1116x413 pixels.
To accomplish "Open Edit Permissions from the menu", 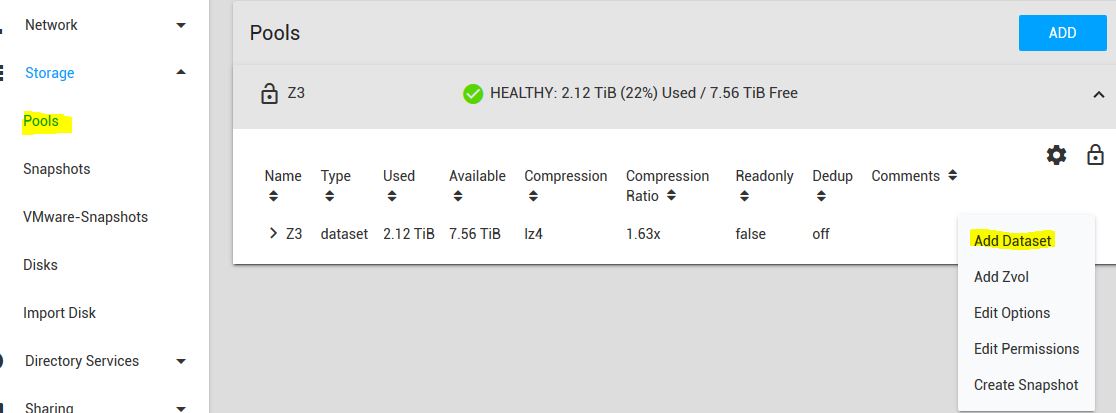I will pos(1026,349).
